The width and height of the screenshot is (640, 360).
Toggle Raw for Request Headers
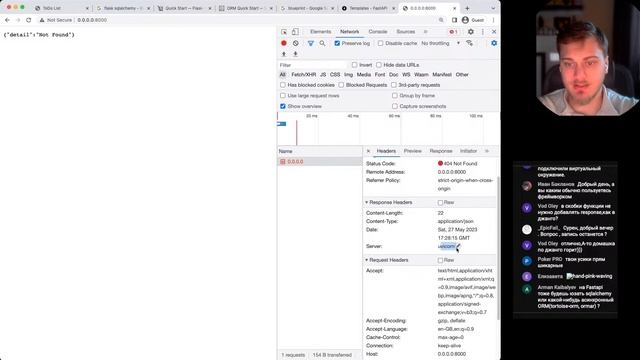click(440, 260)
